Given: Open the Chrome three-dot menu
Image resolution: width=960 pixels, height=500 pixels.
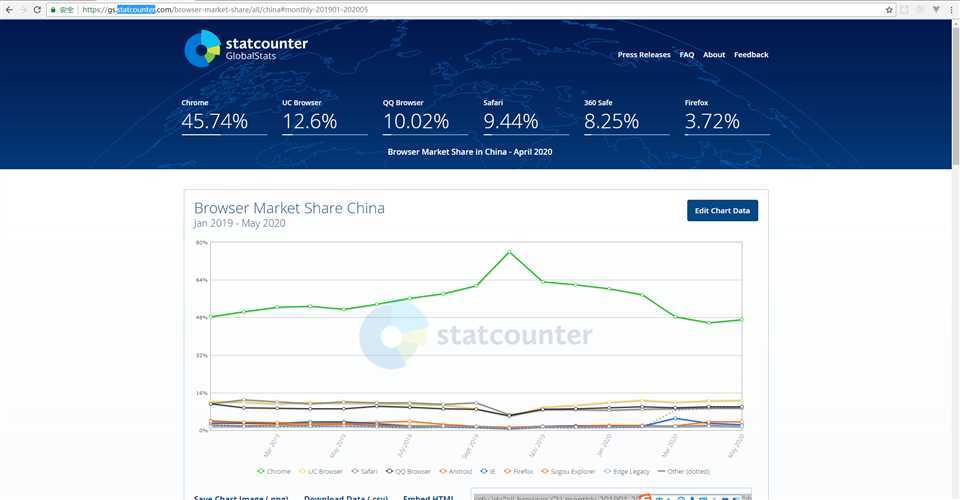Looking at the screenshot, I should pos(951,10).
